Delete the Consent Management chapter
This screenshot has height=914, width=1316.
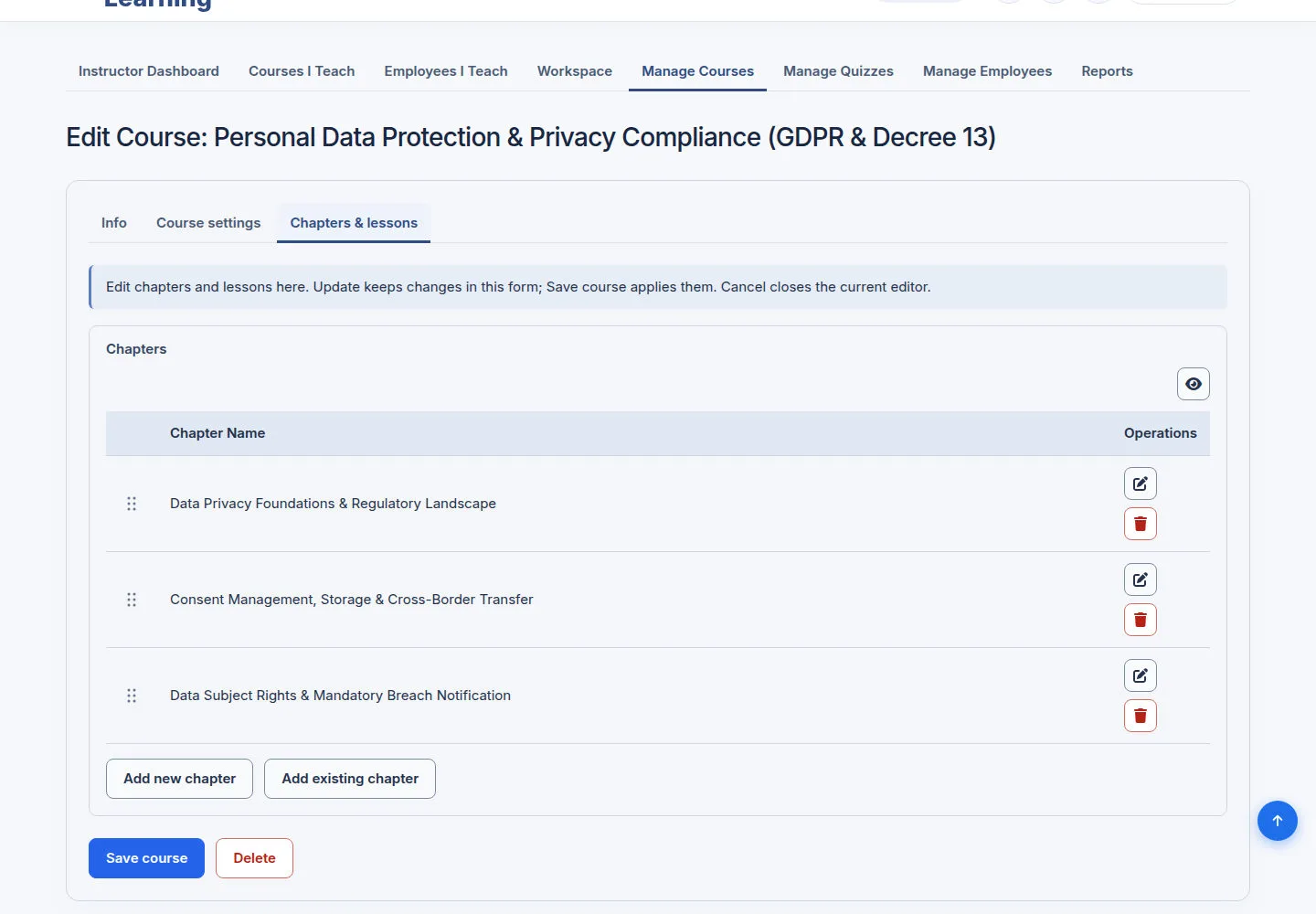coord(1141,620)
